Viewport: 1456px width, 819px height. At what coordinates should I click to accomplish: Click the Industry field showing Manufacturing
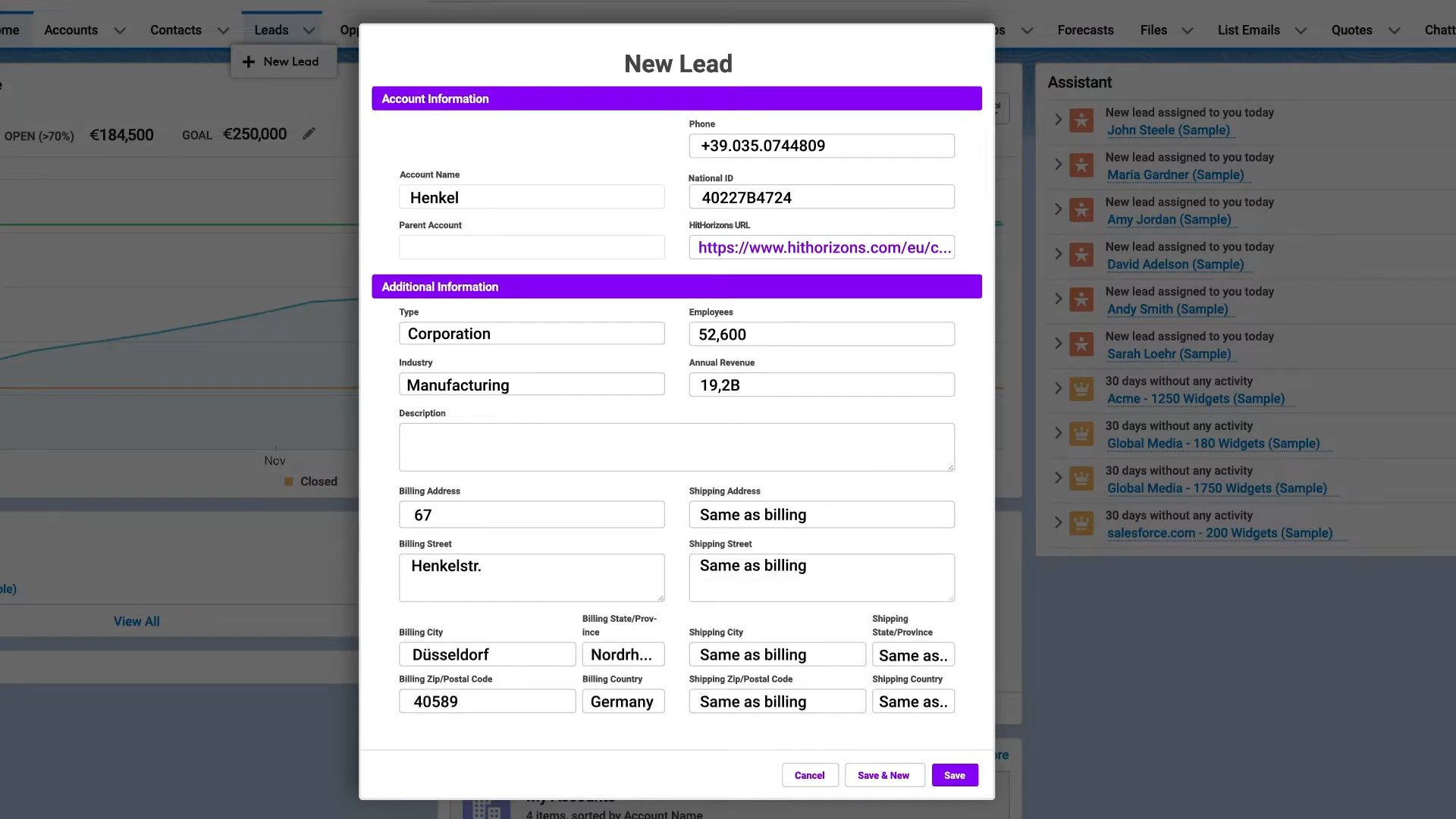pyautogui.click(x=532, y=384)
